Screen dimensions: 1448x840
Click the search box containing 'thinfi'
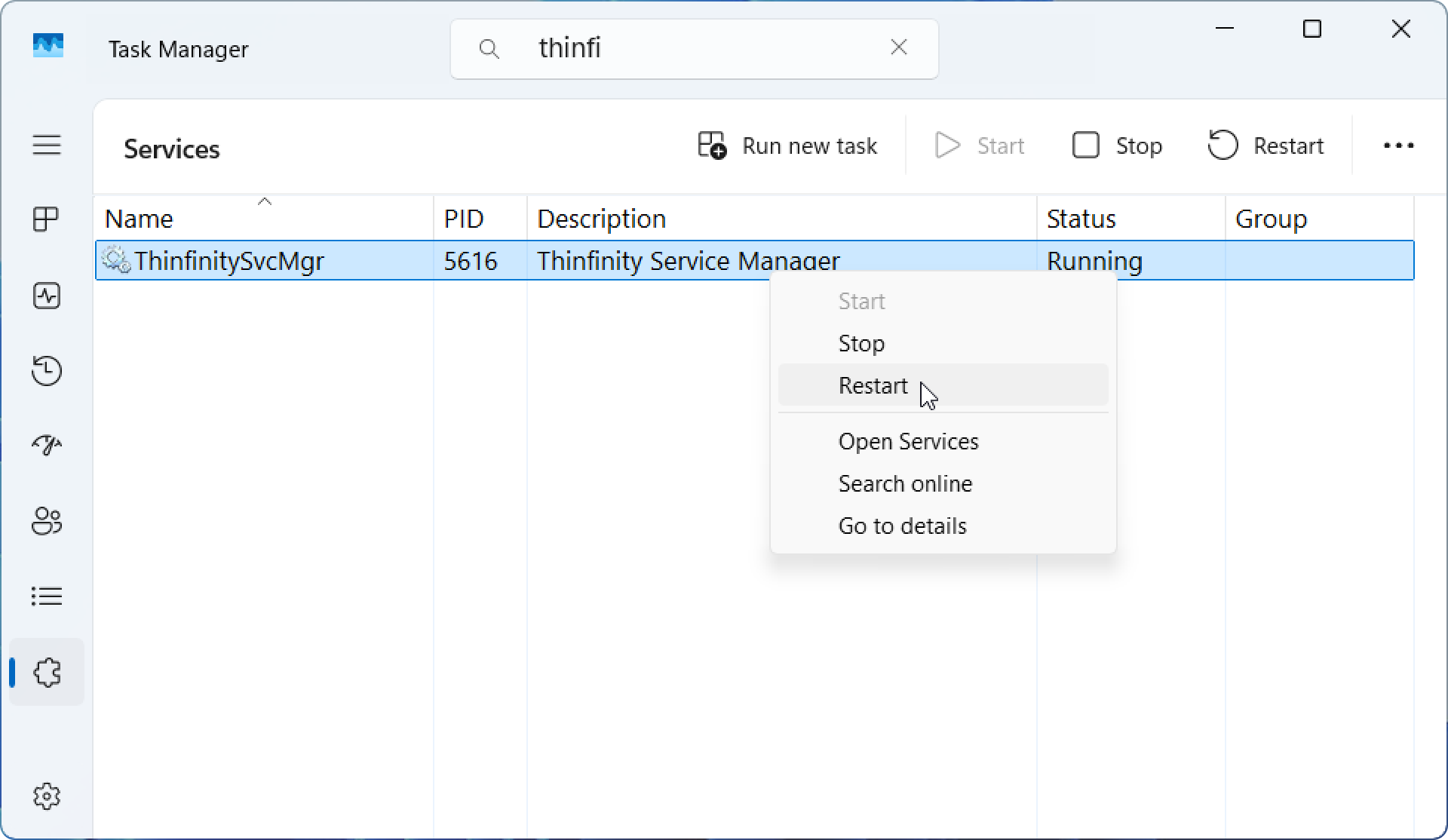694,49
